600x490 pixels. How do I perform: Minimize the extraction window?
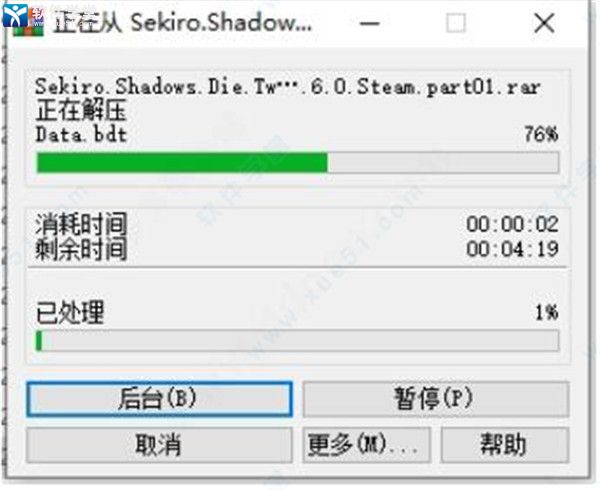[370, 24]
